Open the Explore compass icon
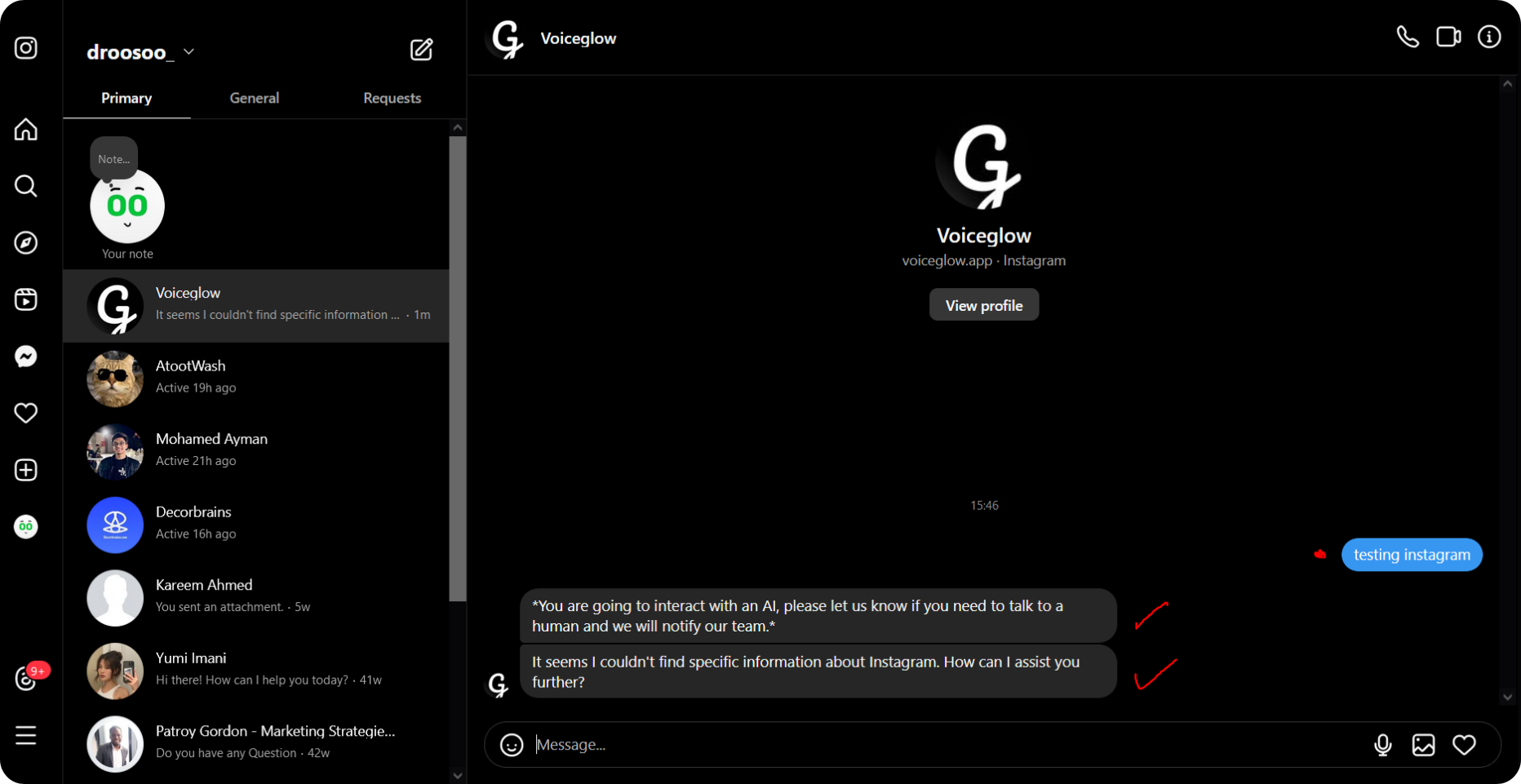Screen dimensions: 1521x784 pyautogui.click(x=26, y=242)
